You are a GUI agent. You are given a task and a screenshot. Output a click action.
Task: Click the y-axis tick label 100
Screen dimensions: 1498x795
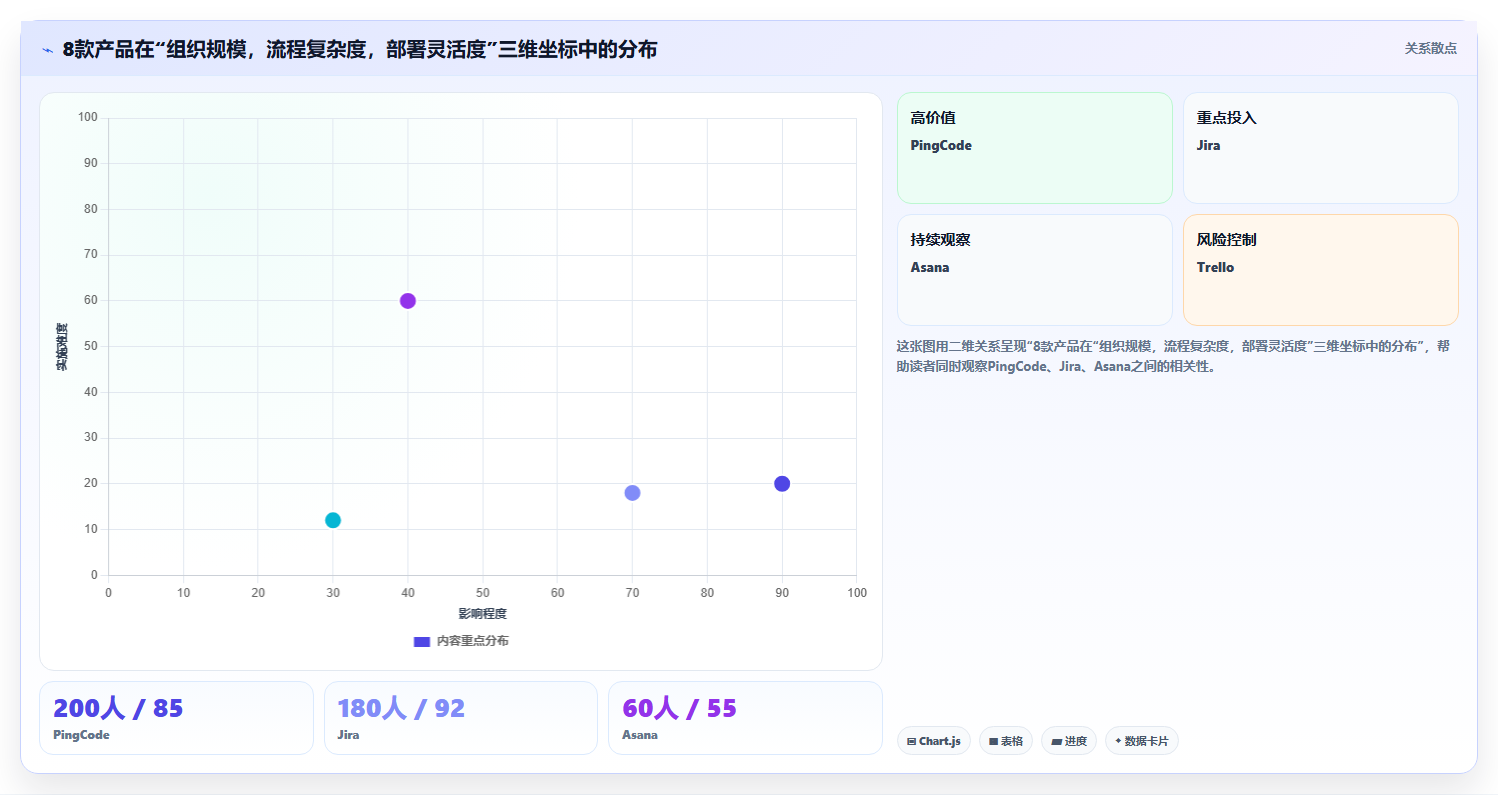(x=88, y=118)
